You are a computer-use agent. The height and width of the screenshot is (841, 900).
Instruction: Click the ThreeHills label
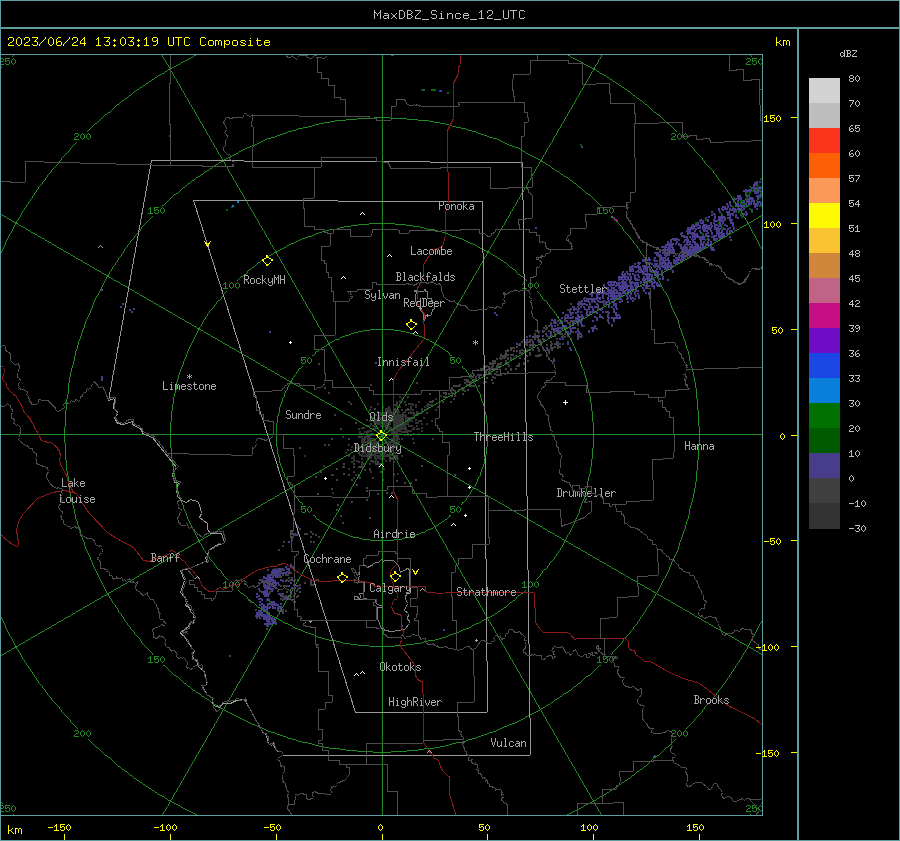click(503, 437)
